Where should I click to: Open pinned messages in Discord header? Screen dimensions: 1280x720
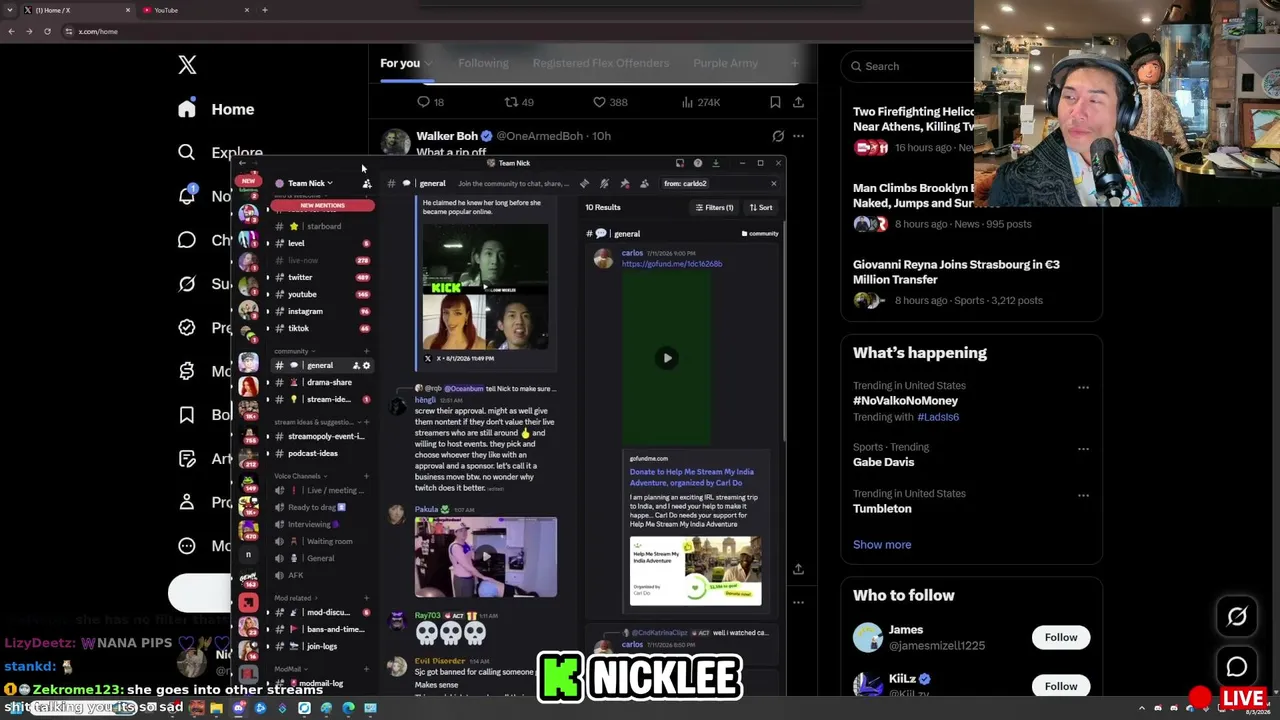(625, 184)
